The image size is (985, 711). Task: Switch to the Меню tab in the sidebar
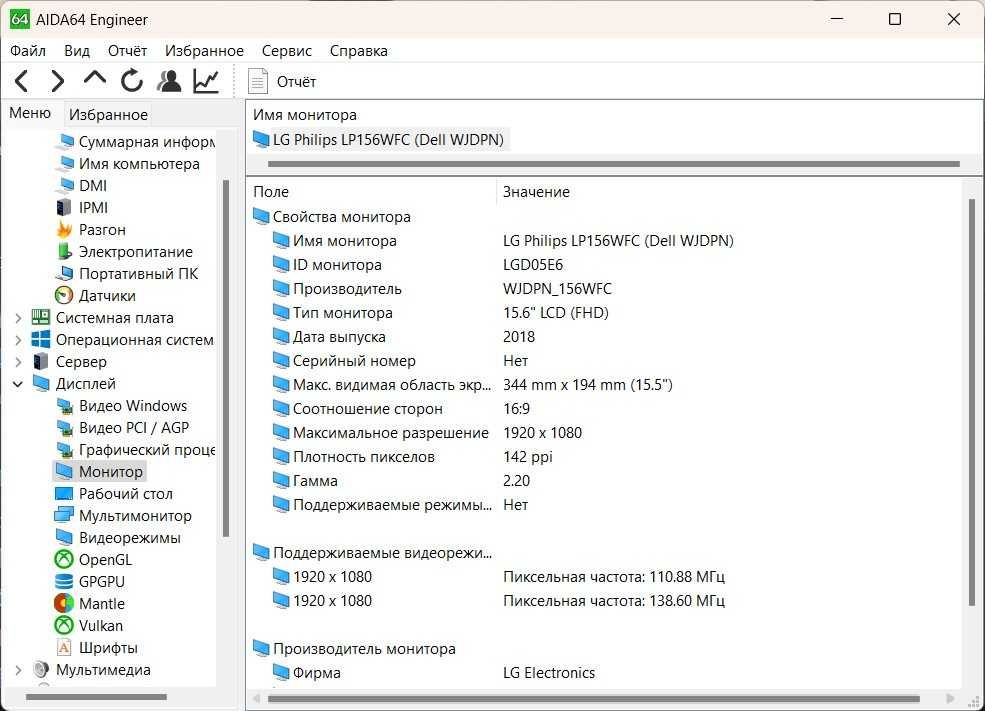pyautogui.click(x=30, y=113)
